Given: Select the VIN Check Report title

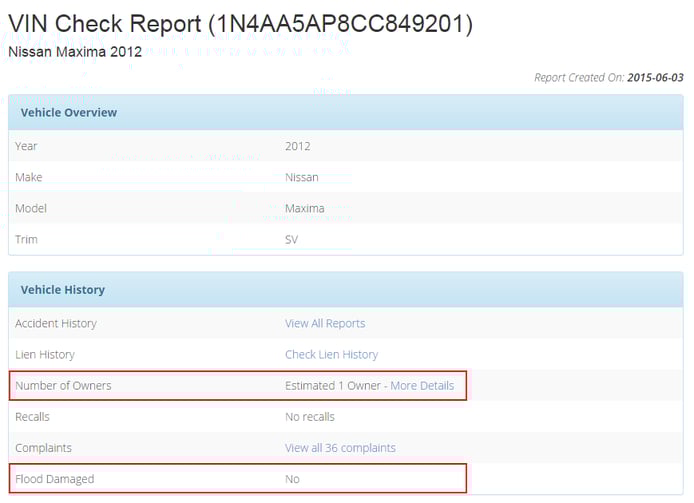Looking at the screenshot, I should 240,24.
